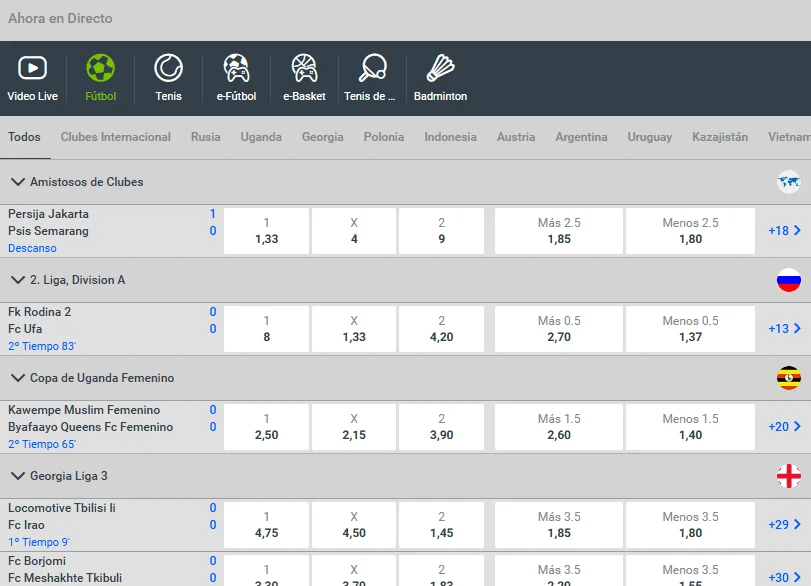Open the e-Fútbol sport icon
Image resolution: width=811 pixels, height=586 pixels.
pos(236,68)
